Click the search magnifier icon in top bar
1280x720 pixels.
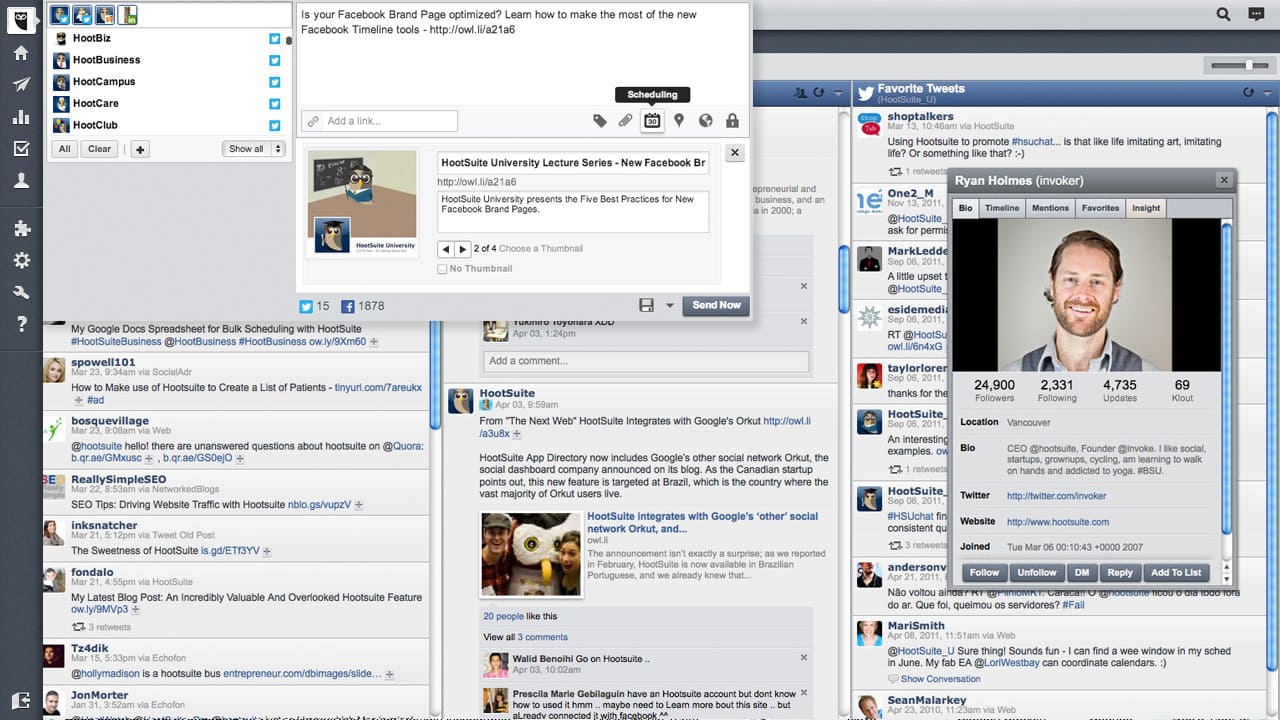(1224, 14)
